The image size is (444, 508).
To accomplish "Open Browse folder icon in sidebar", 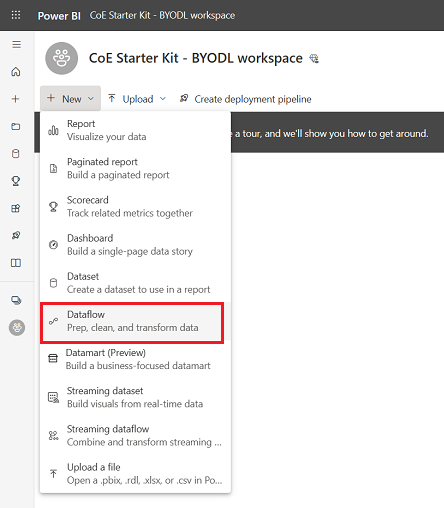I will [16, 126].
